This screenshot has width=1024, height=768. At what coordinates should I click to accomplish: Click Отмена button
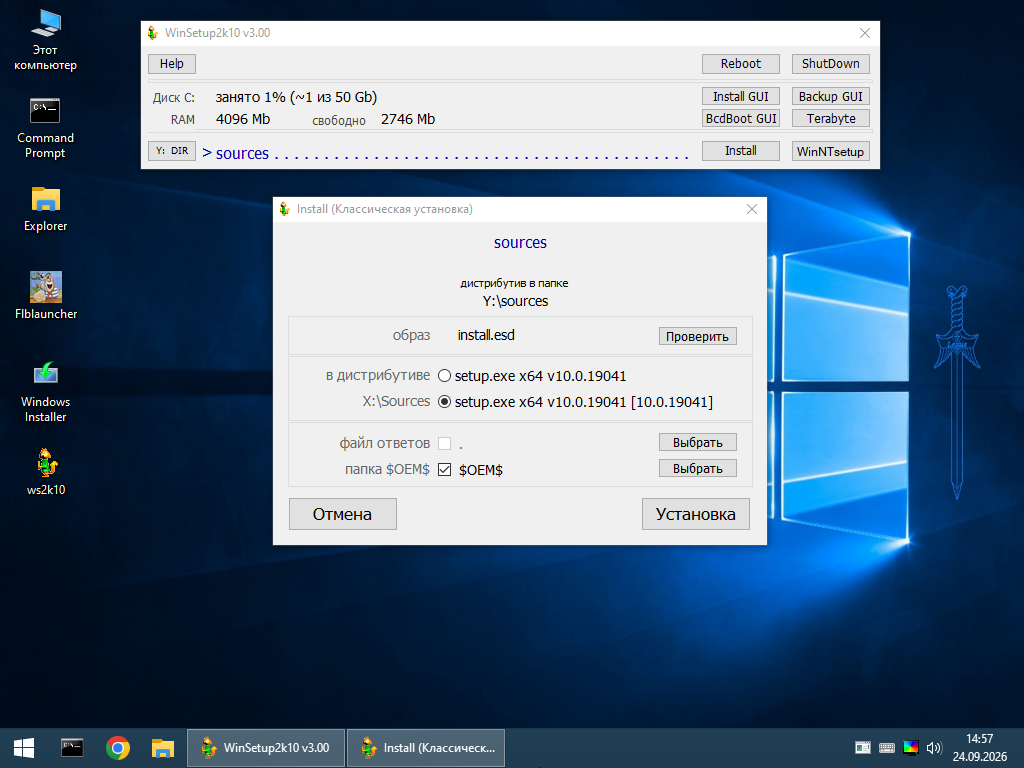[342, 514]
